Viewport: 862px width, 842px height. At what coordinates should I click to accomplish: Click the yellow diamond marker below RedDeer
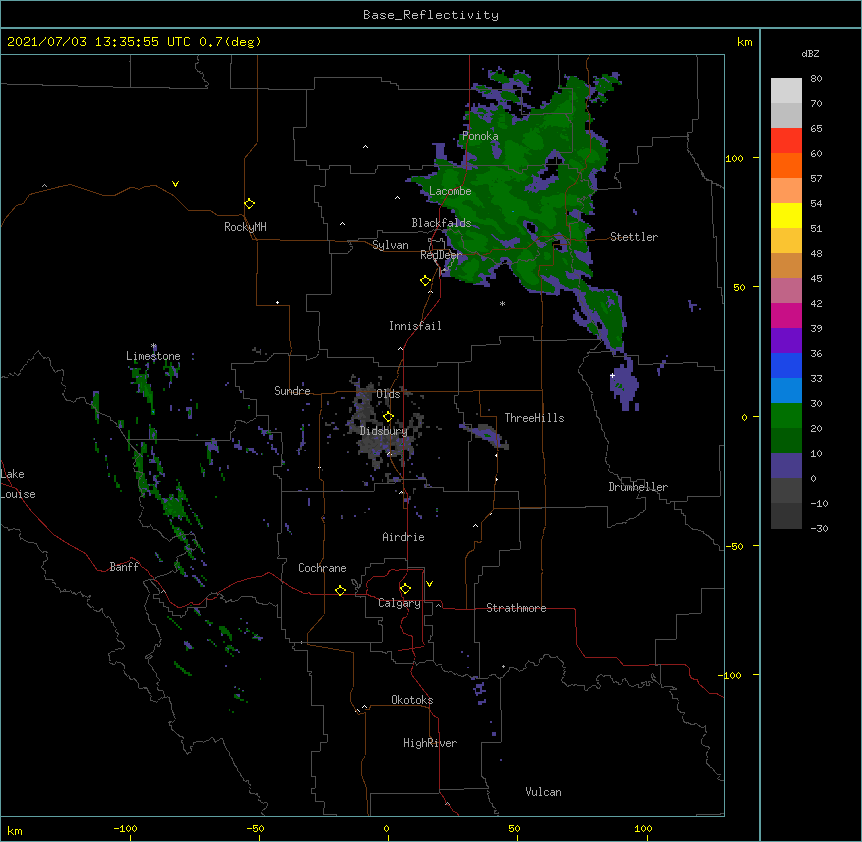(x=425, y=281)
